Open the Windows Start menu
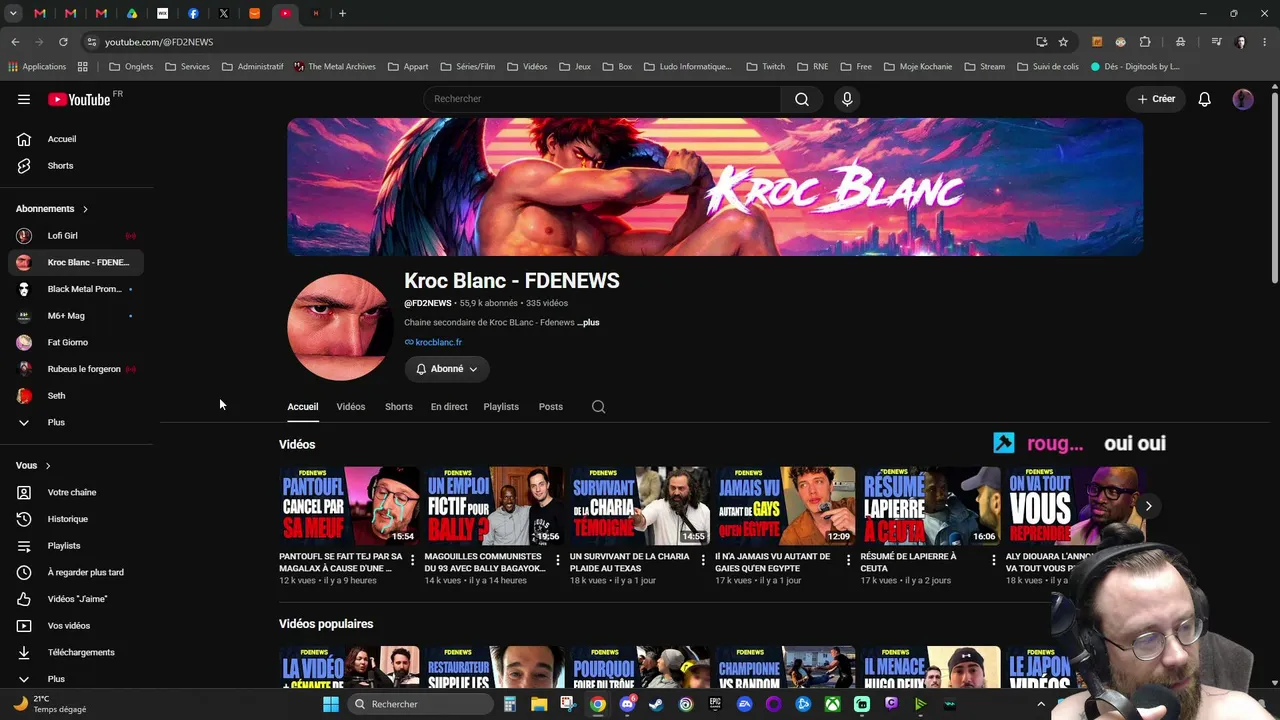Screen dimensions: 1280x720 331,704
